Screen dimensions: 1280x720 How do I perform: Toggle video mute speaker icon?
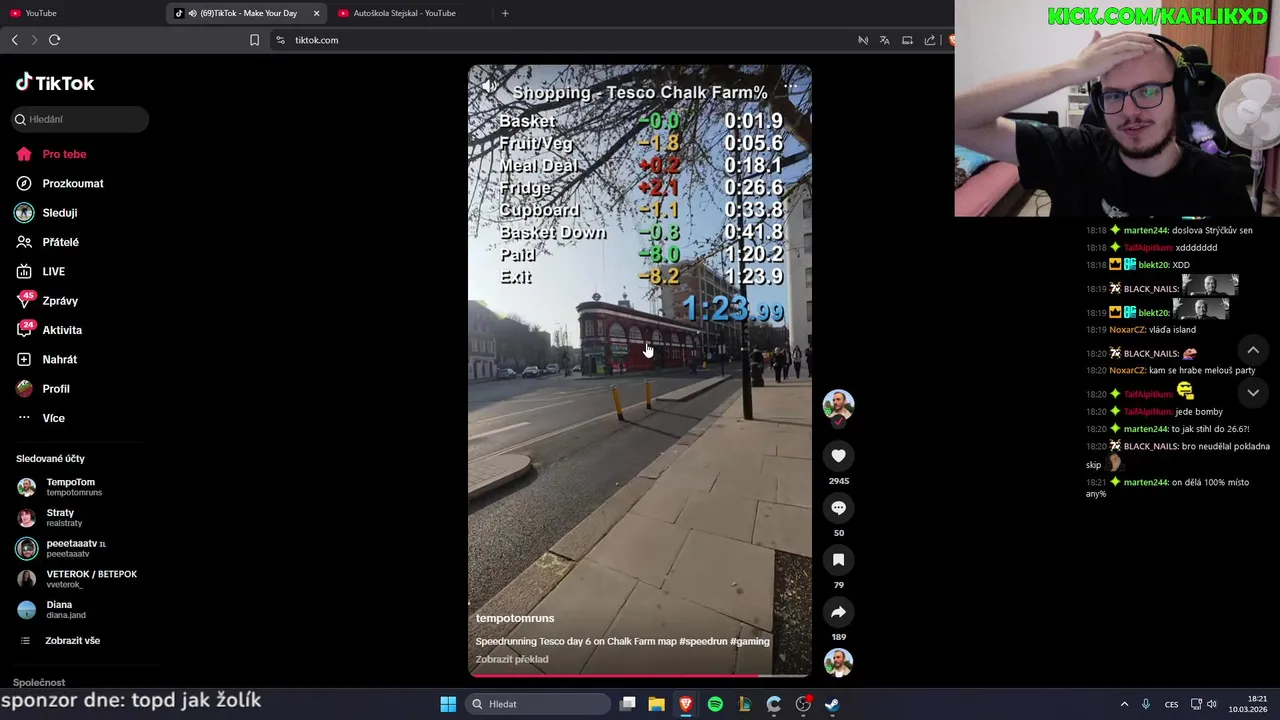pyautogui.click(x=489, y=87)
